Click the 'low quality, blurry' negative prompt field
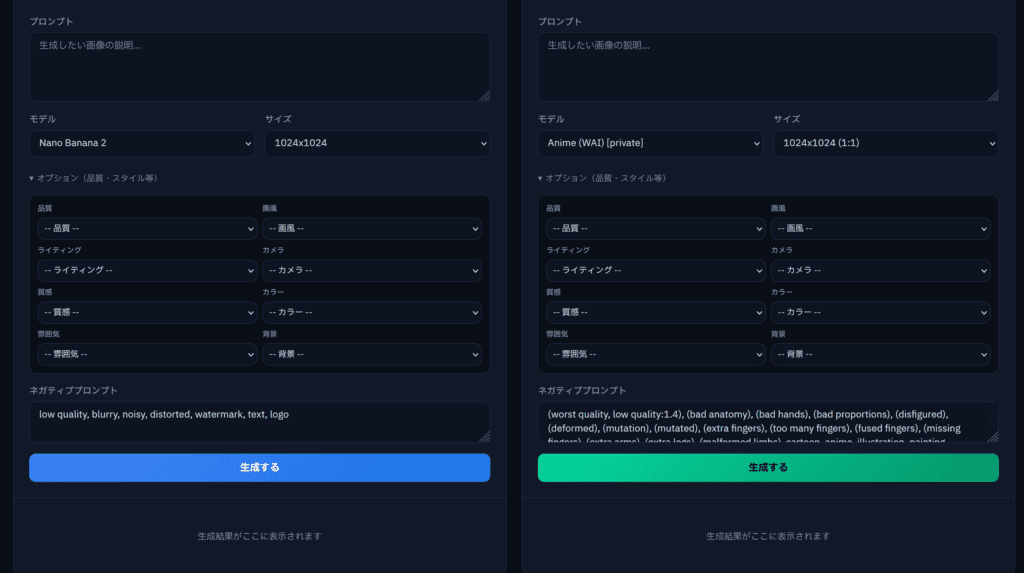This screenshot has height=573, width=1024. [x=259, y=422]
